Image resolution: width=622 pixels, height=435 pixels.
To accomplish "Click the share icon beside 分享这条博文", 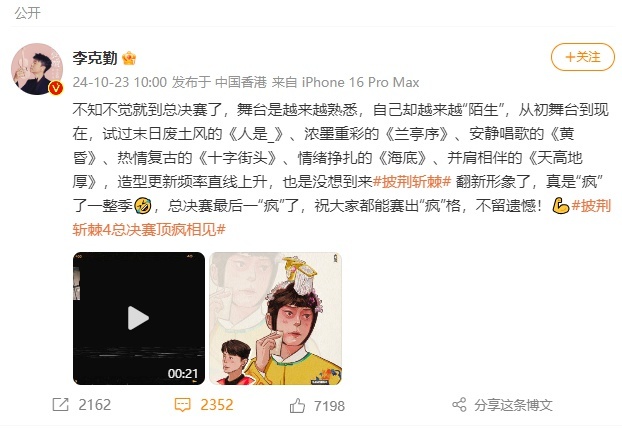I will (459, 405).
